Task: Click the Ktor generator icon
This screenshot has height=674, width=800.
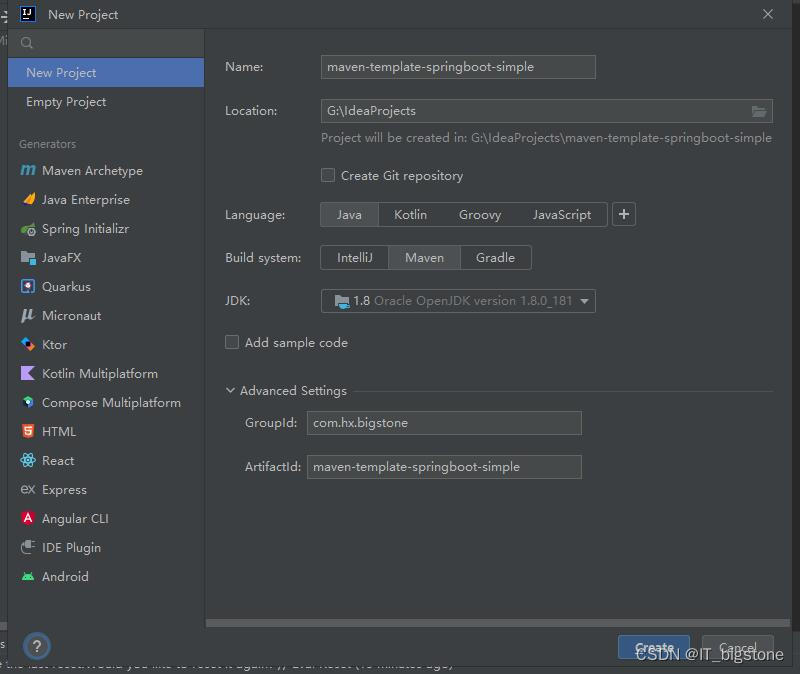Action: (x=28, y=344)
